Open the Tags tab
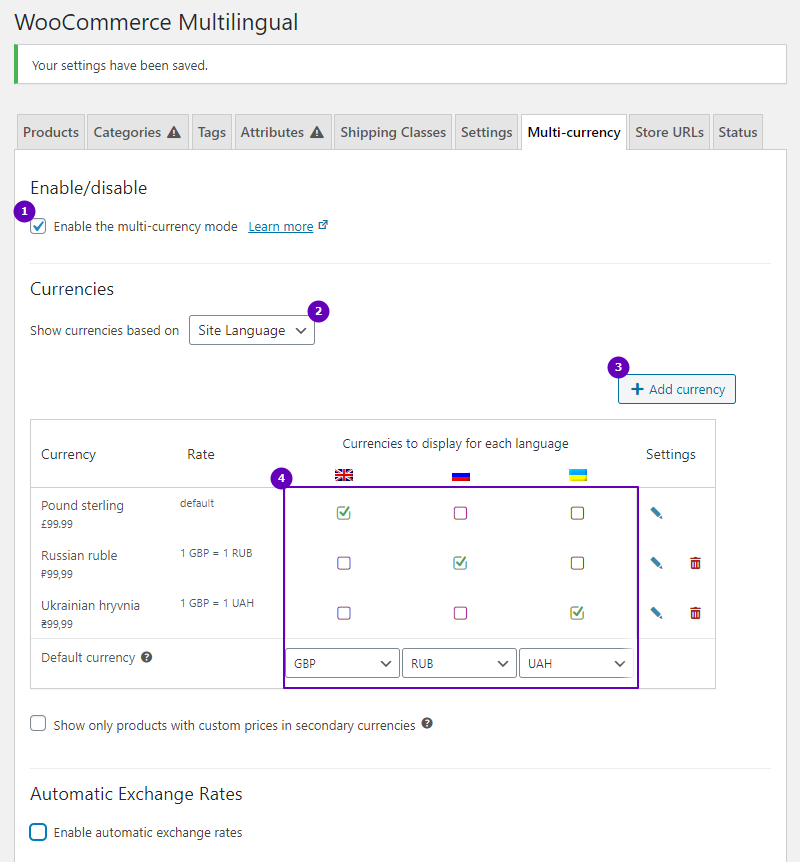Viewport: 800px width, 862px height. 212,132
